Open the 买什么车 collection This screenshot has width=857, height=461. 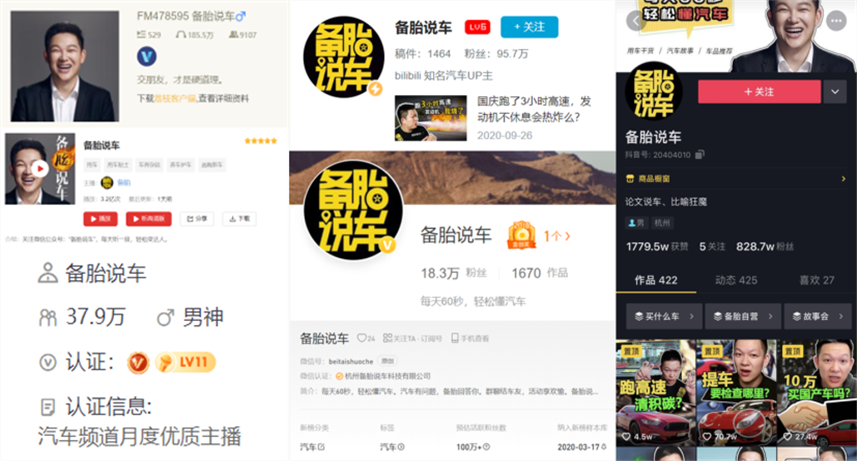coord(664,316)
